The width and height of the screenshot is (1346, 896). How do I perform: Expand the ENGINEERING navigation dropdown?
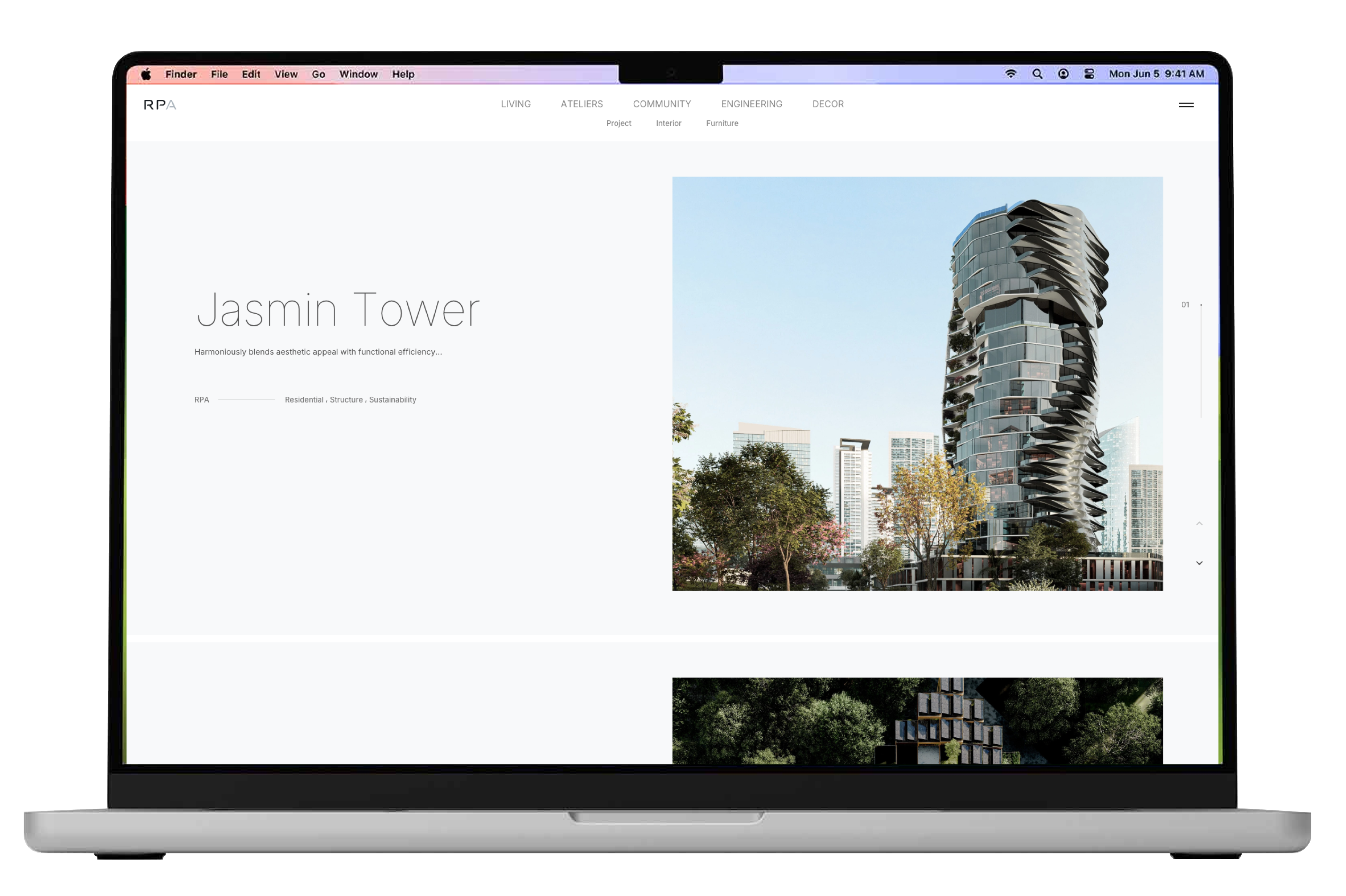[x=751, y=104]
